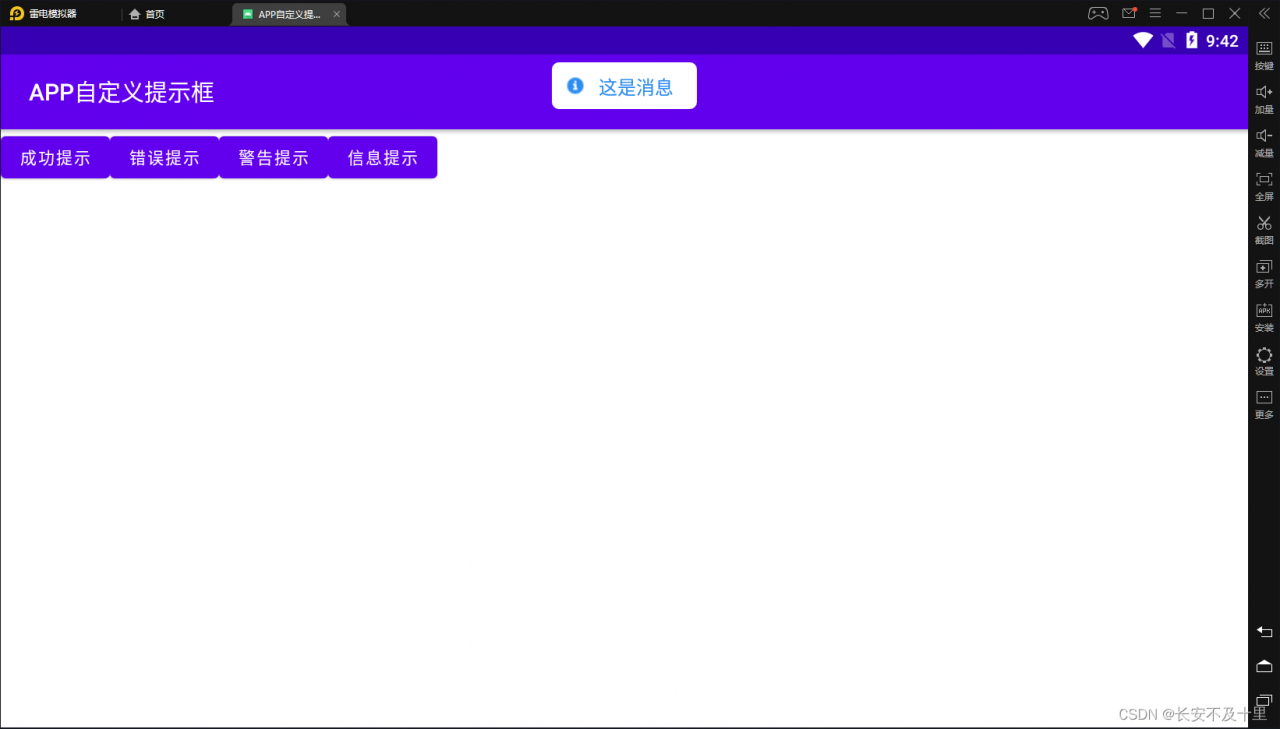
Task: Install an APK using the 安装 icon
Action: click(1263, 317)
